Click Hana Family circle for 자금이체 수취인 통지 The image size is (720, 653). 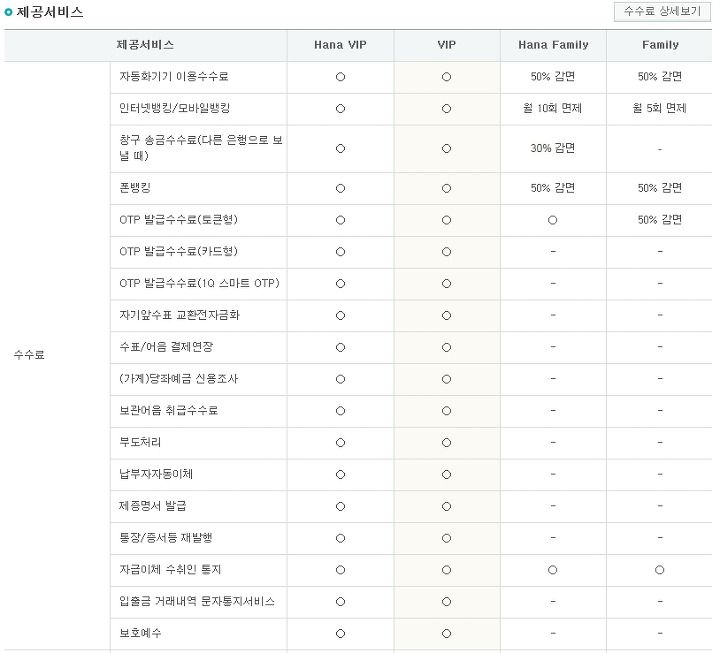pos(552,570)
